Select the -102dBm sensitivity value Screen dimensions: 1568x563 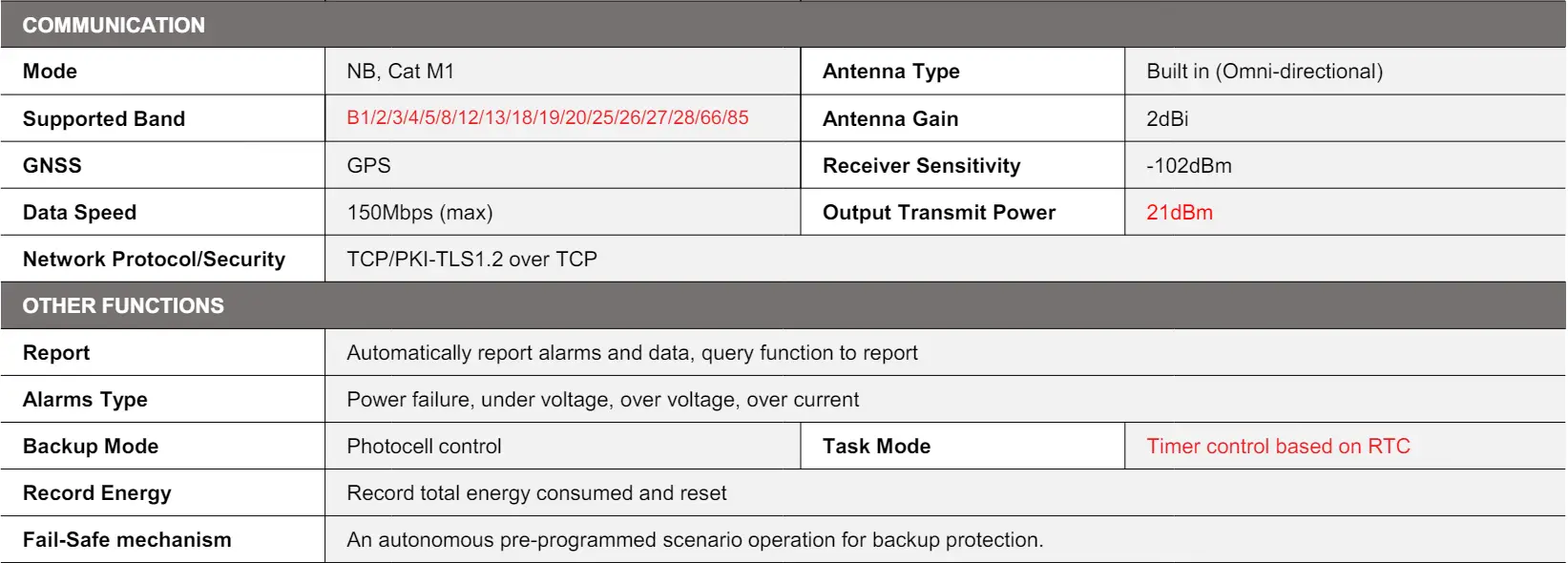[1188, 165]
